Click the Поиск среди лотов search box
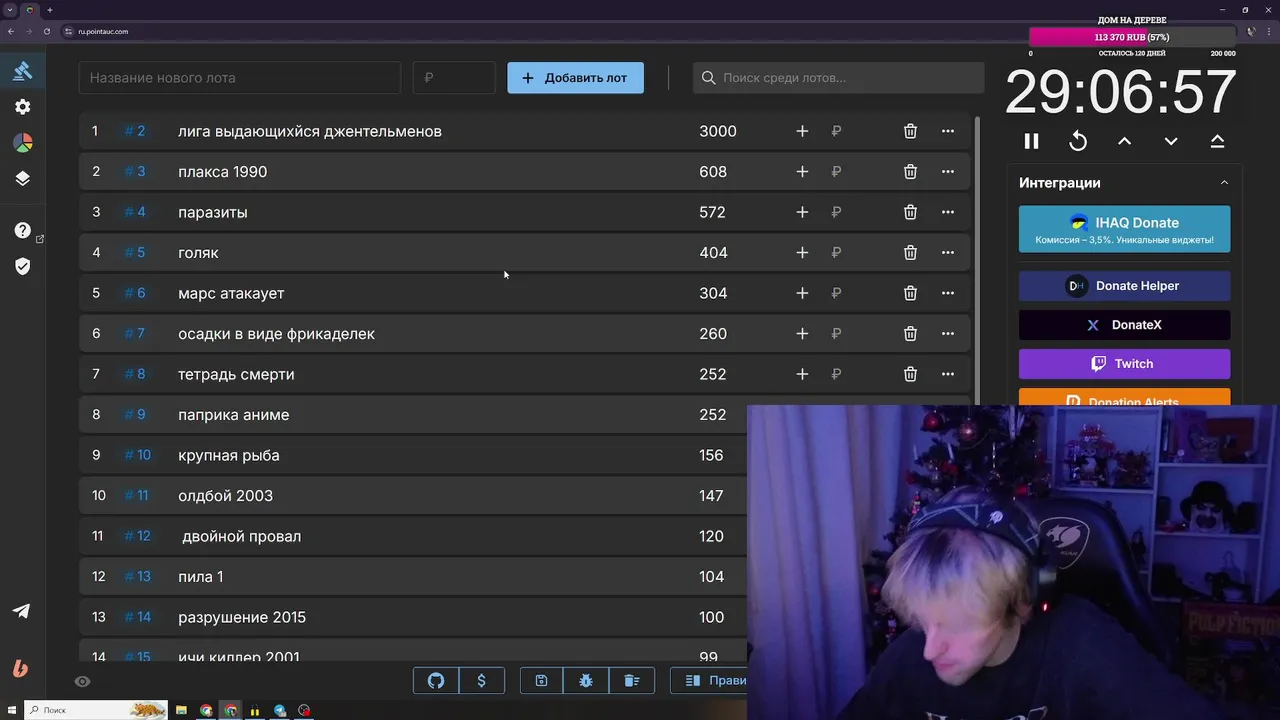This screenshot has width=1280, height=720. tap(838, 78)
